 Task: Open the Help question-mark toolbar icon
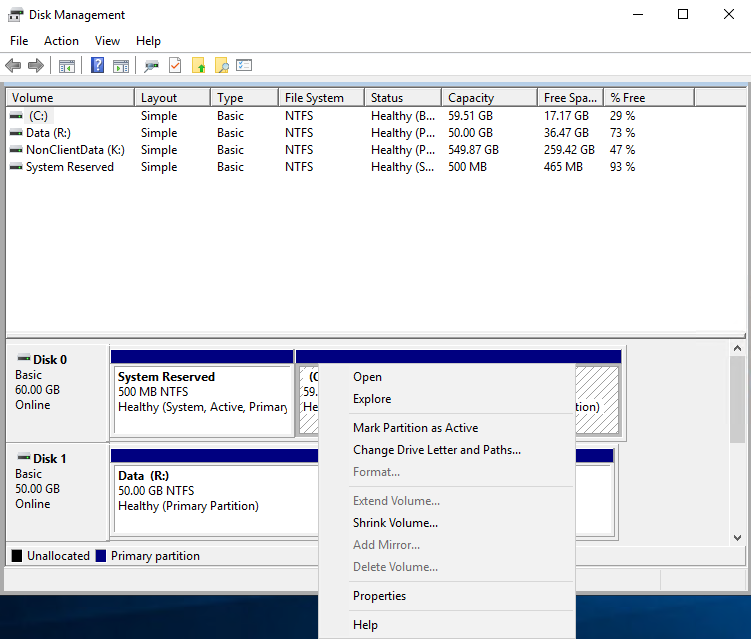tap(97, 65)
